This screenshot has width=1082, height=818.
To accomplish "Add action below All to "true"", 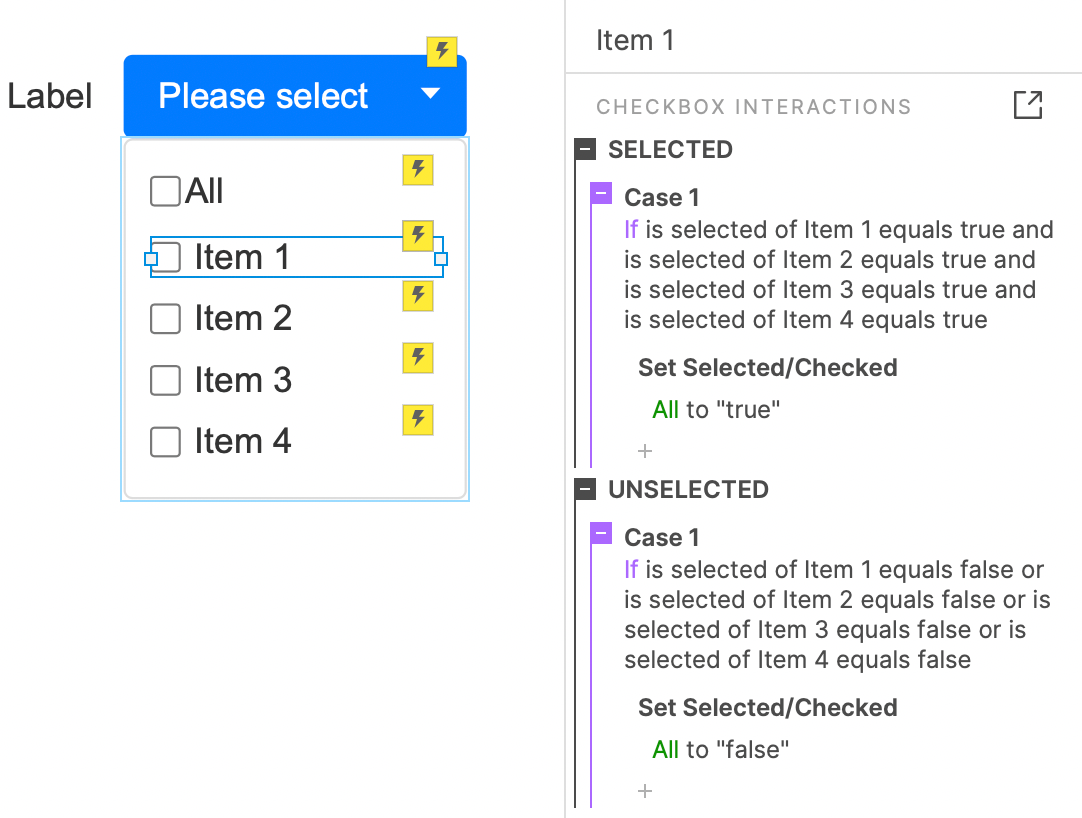I will [x=645, y=451].
